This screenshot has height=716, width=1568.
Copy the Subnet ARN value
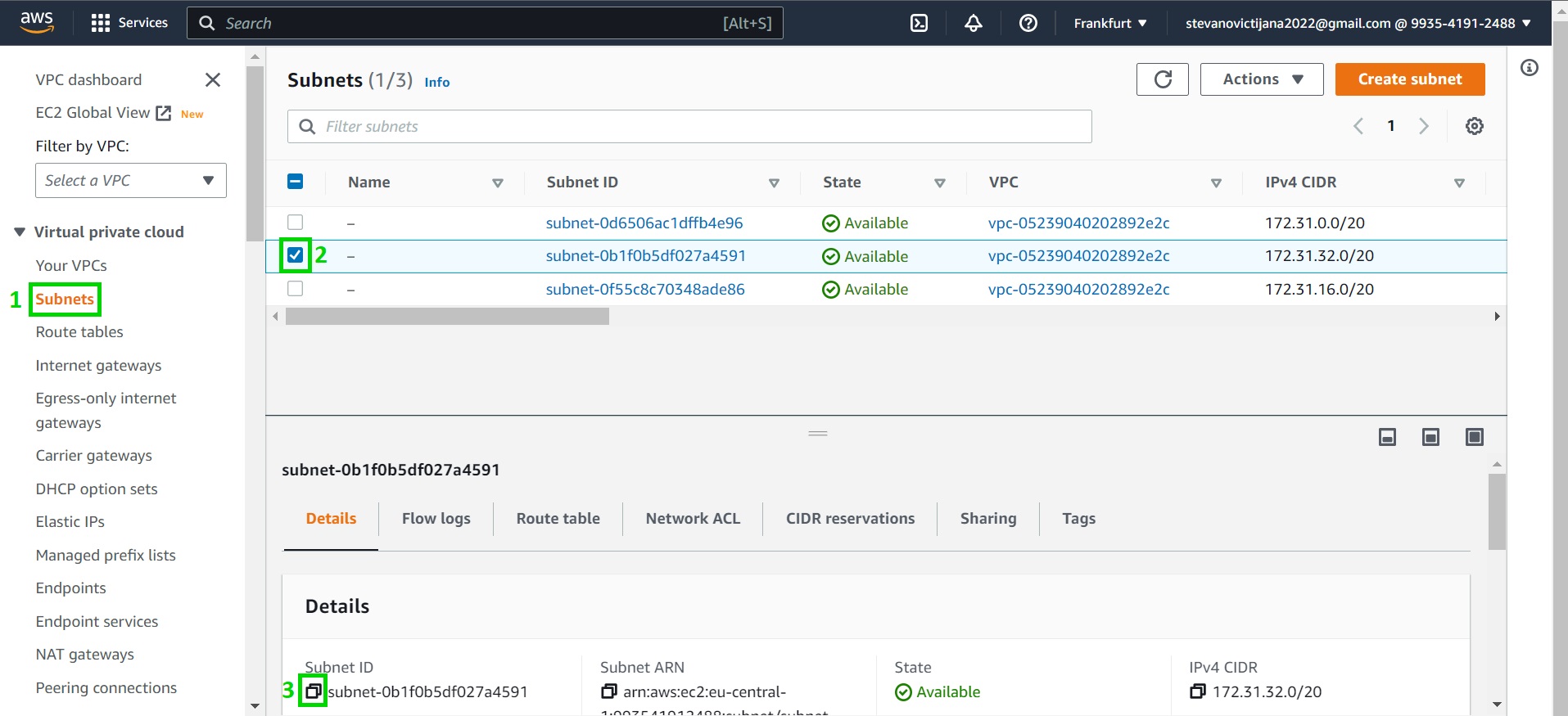608,691
